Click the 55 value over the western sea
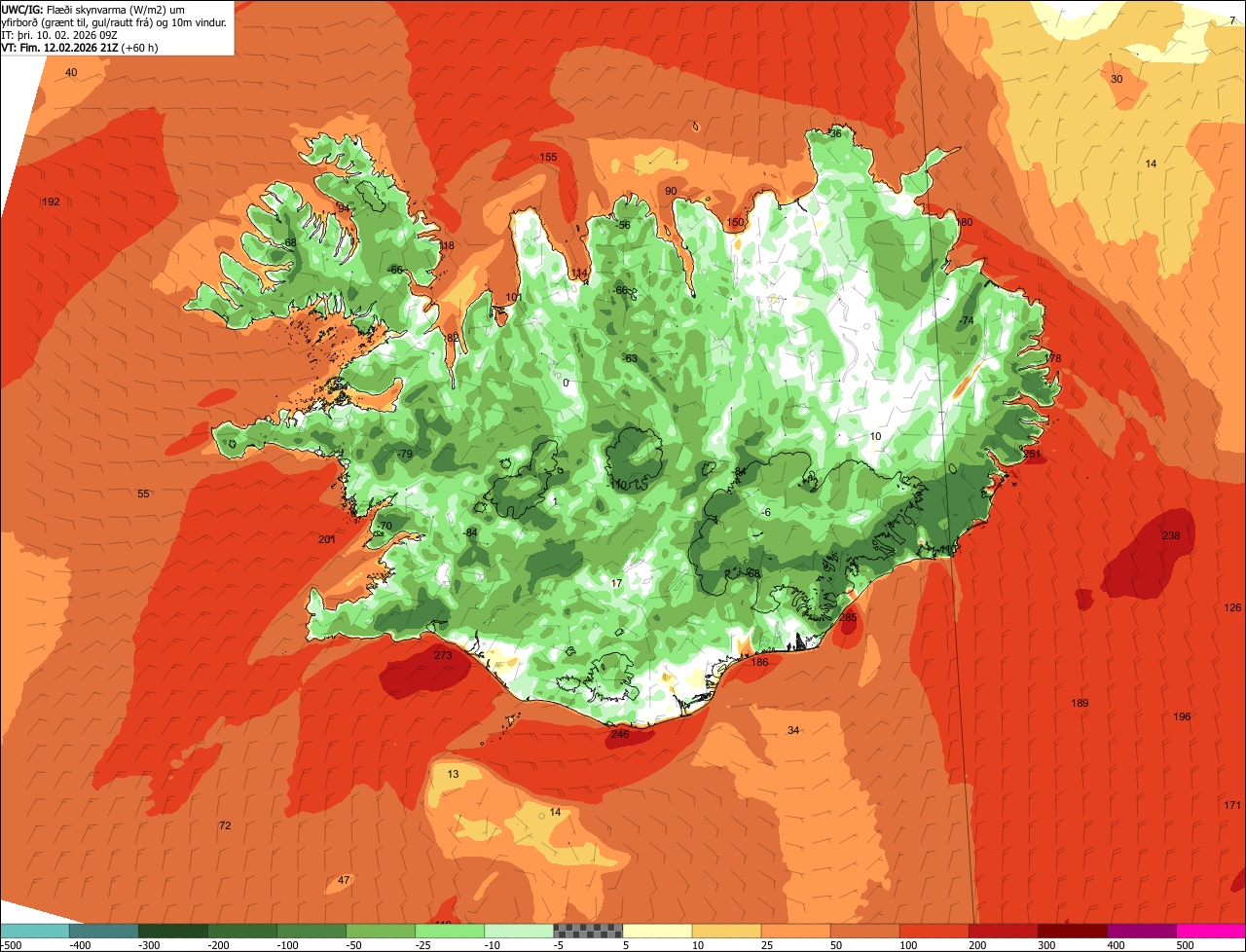The height and width of the screenshot is (952, 1246). pos(143,494)
